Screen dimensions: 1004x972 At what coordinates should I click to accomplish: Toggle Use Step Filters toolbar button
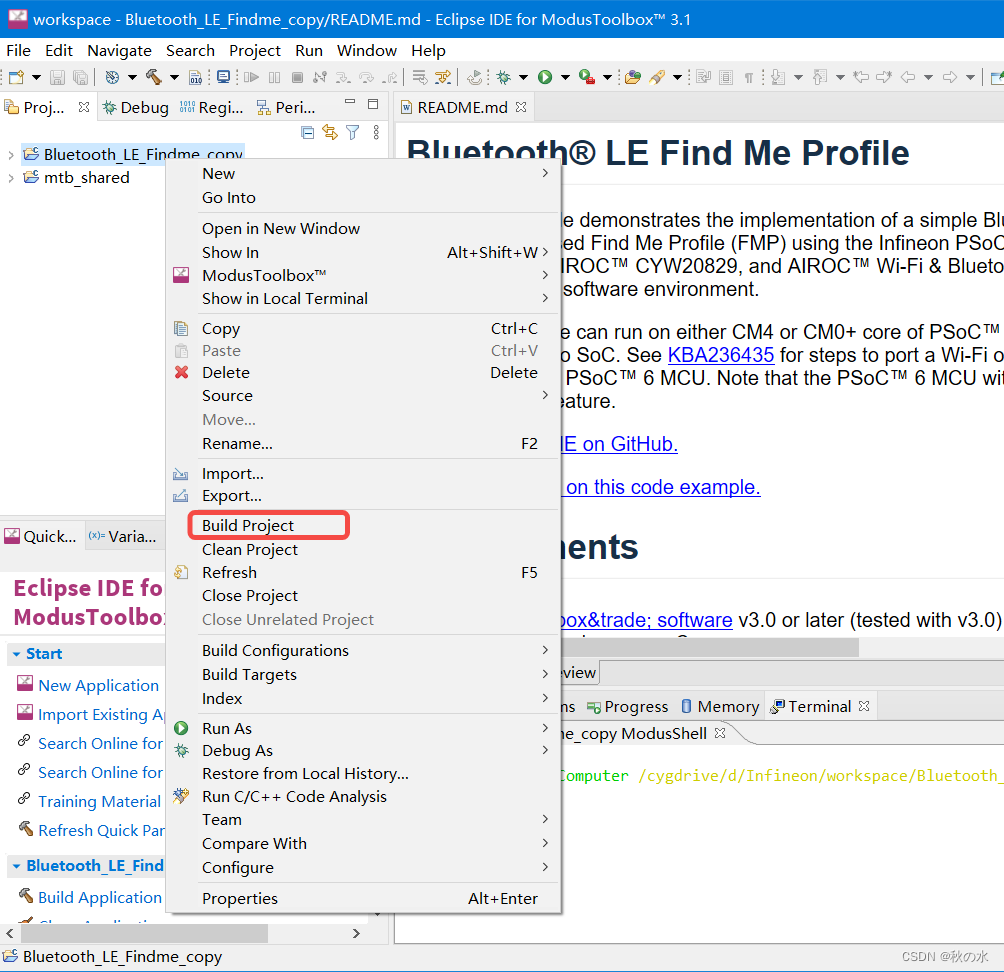443,77
